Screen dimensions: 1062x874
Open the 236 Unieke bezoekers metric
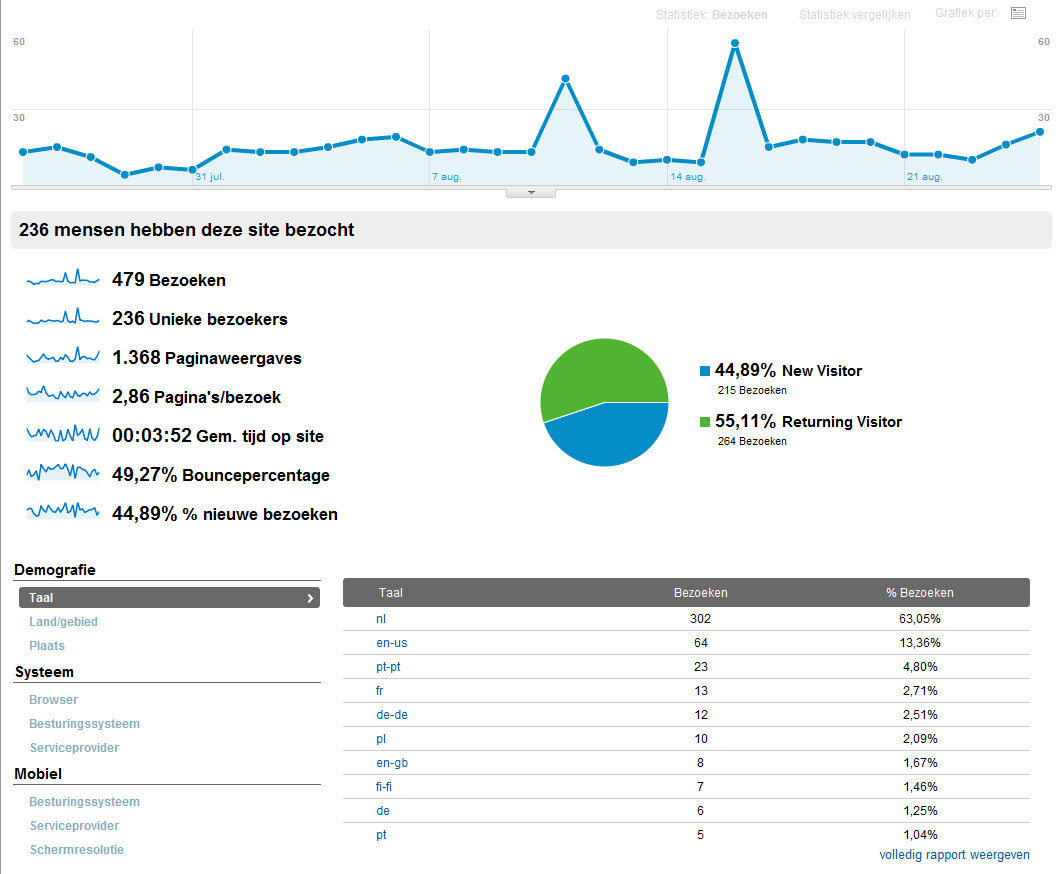coord(200,318)
